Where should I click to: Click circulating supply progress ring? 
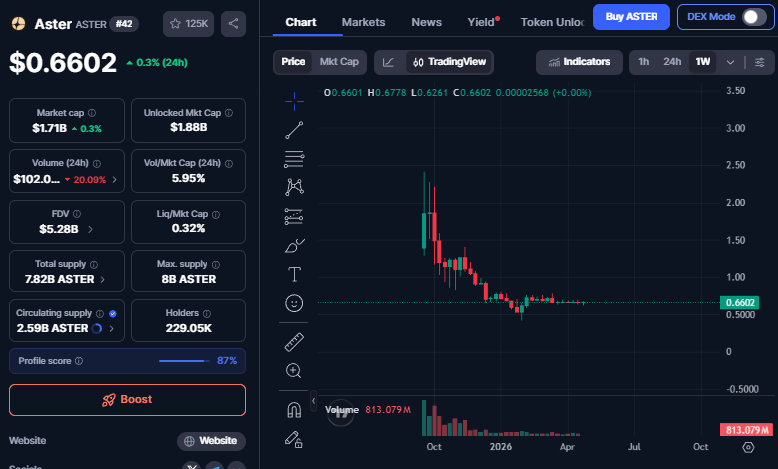click(97, 329)
